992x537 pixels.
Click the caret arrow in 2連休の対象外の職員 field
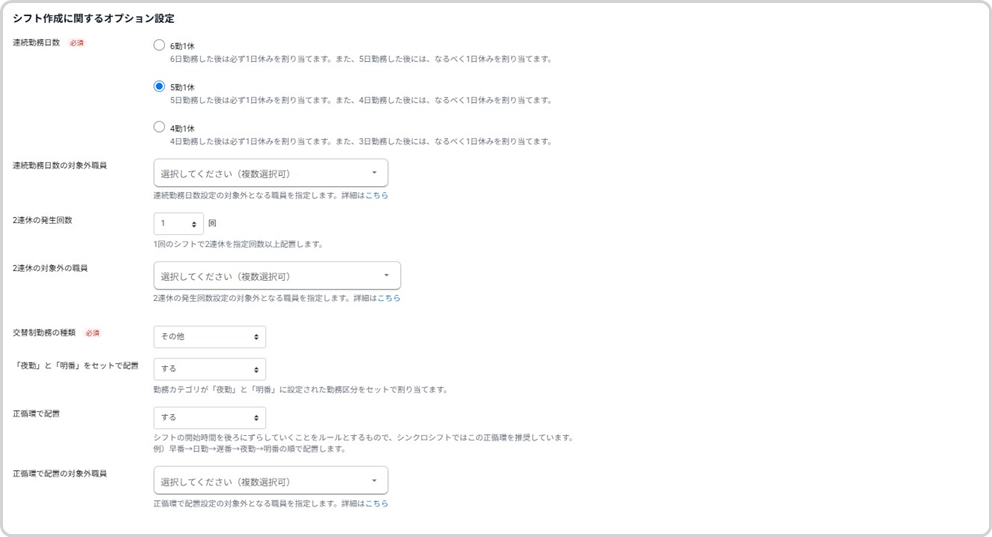pyautogui.click(x=387, y=276)
